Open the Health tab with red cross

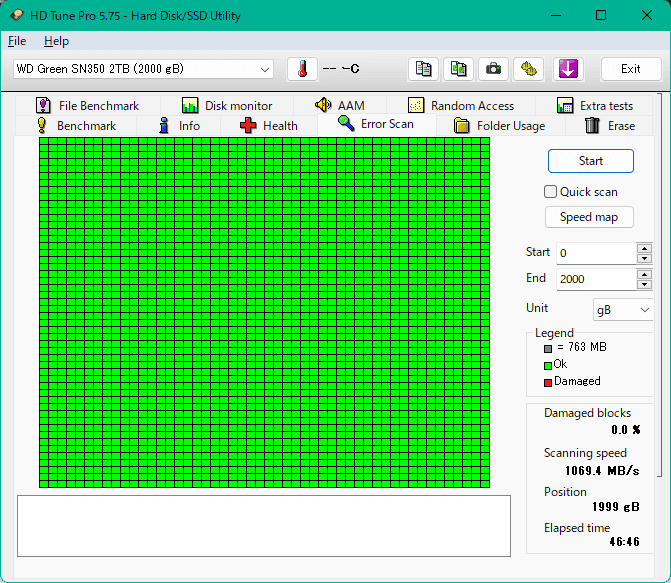click(x=268, y=126)
